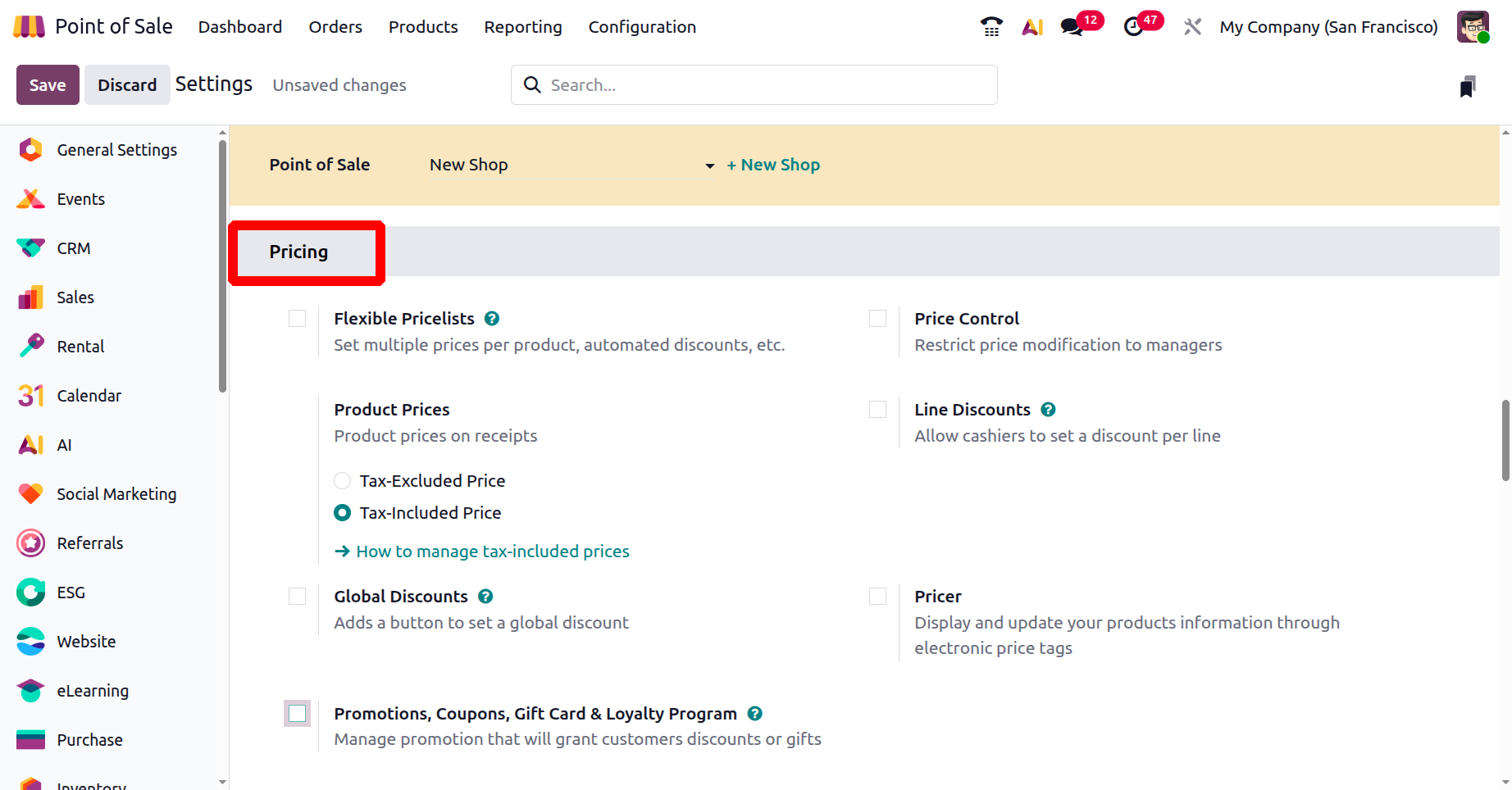Open the CRM settings icon in sidebar
Viewport: 1512px width, 790px height.
coord(31,248)
